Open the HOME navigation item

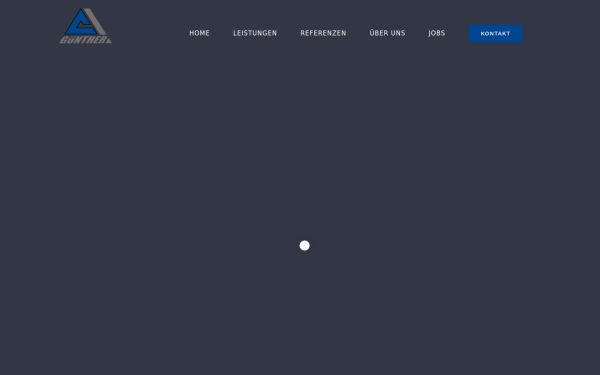[199, 33]
